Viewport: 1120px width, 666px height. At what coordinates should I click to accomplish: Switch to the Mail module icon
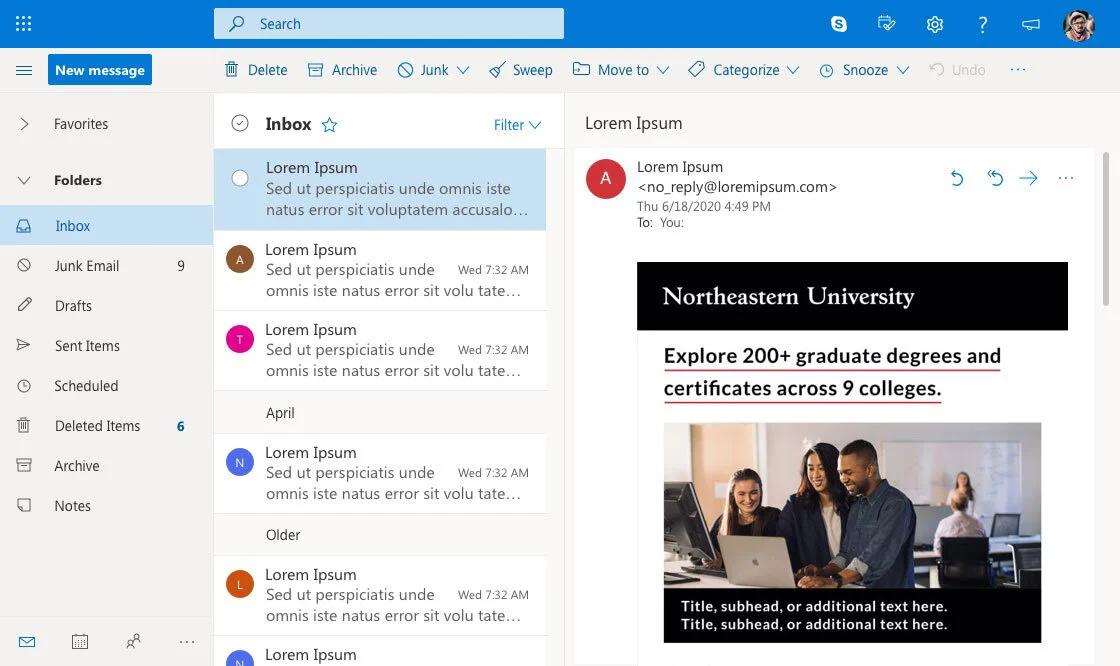[x=27, y=642]
